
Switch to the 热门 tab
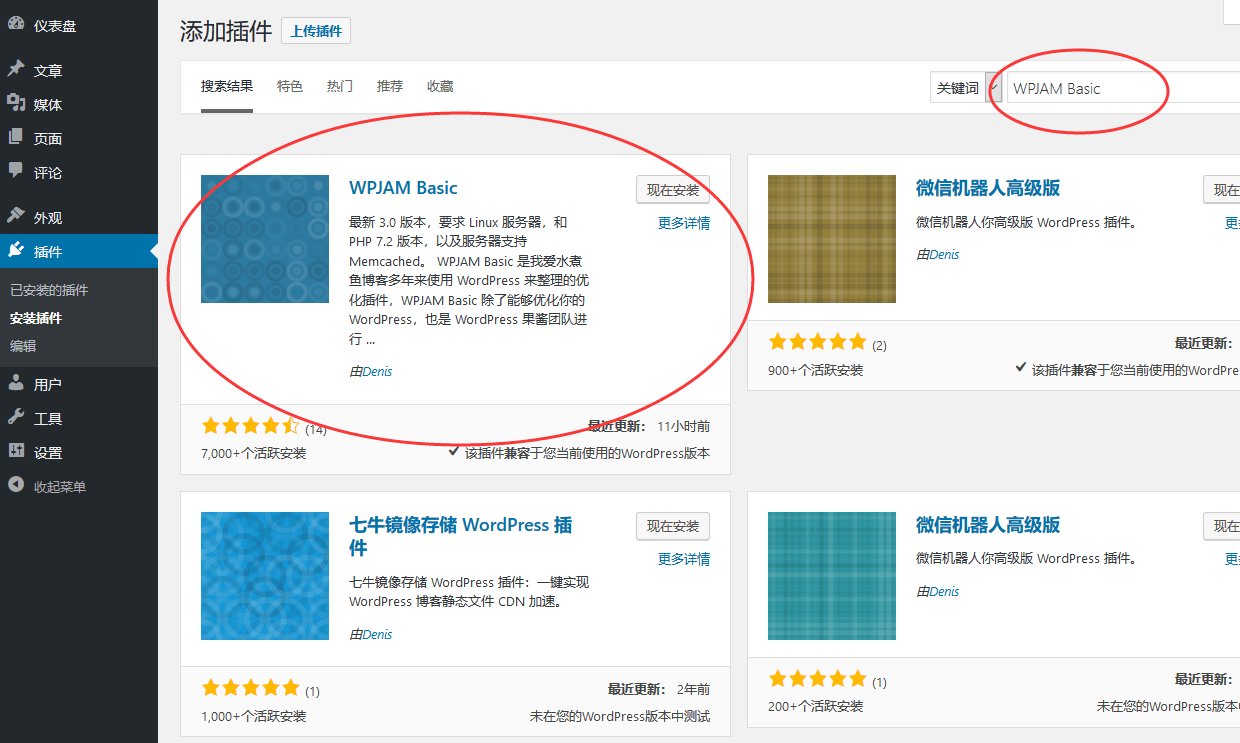[x=340, y=87]
